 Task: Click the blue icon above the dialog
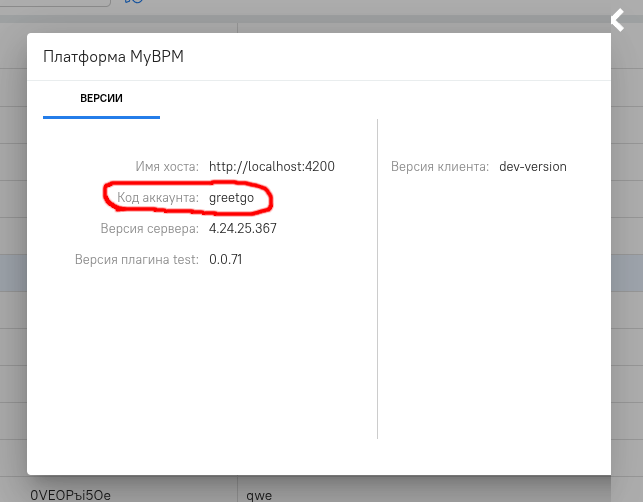[133, 3]
